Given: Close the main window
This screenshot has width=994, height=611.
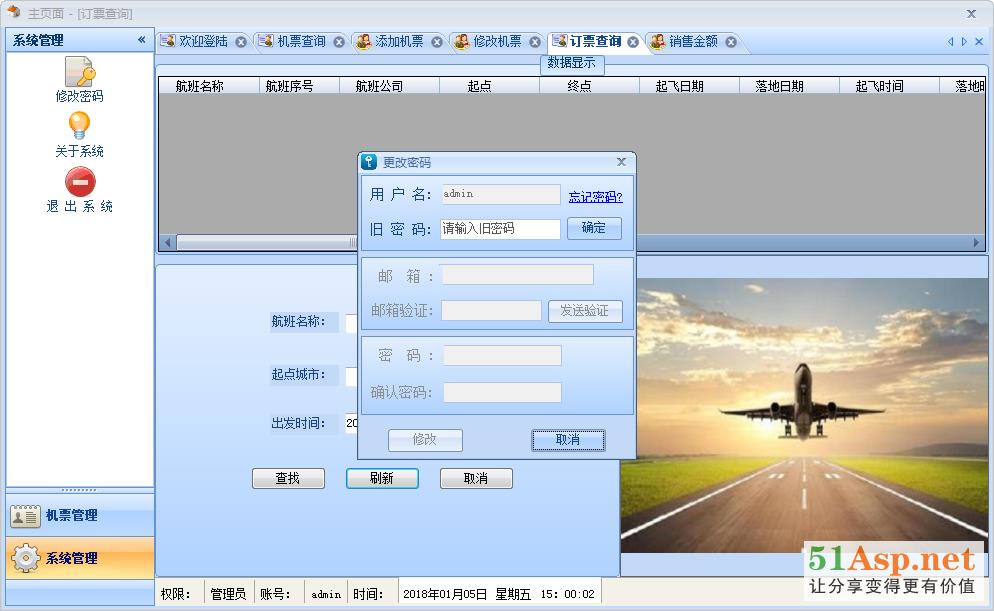Looking at the screenshot, I should tap(971, 13).
